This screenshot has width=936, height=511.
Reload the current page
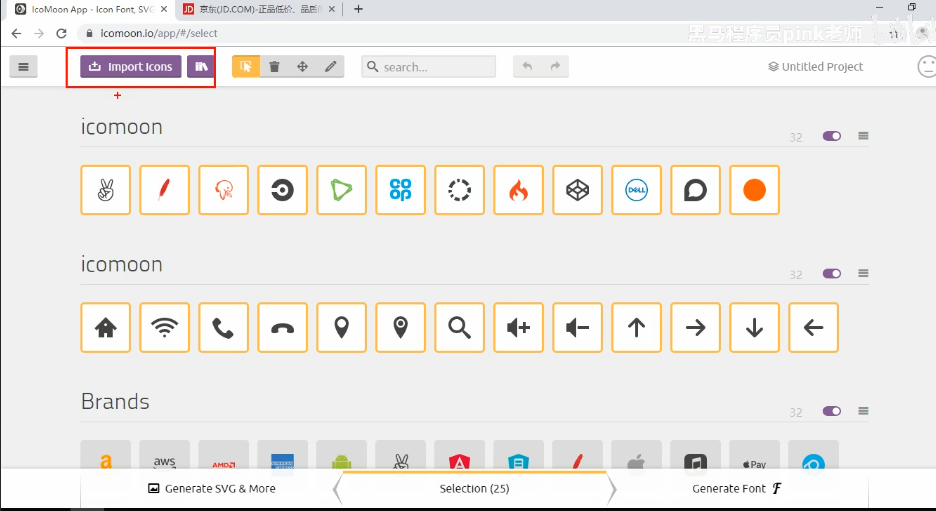click(x=61, y=33)
